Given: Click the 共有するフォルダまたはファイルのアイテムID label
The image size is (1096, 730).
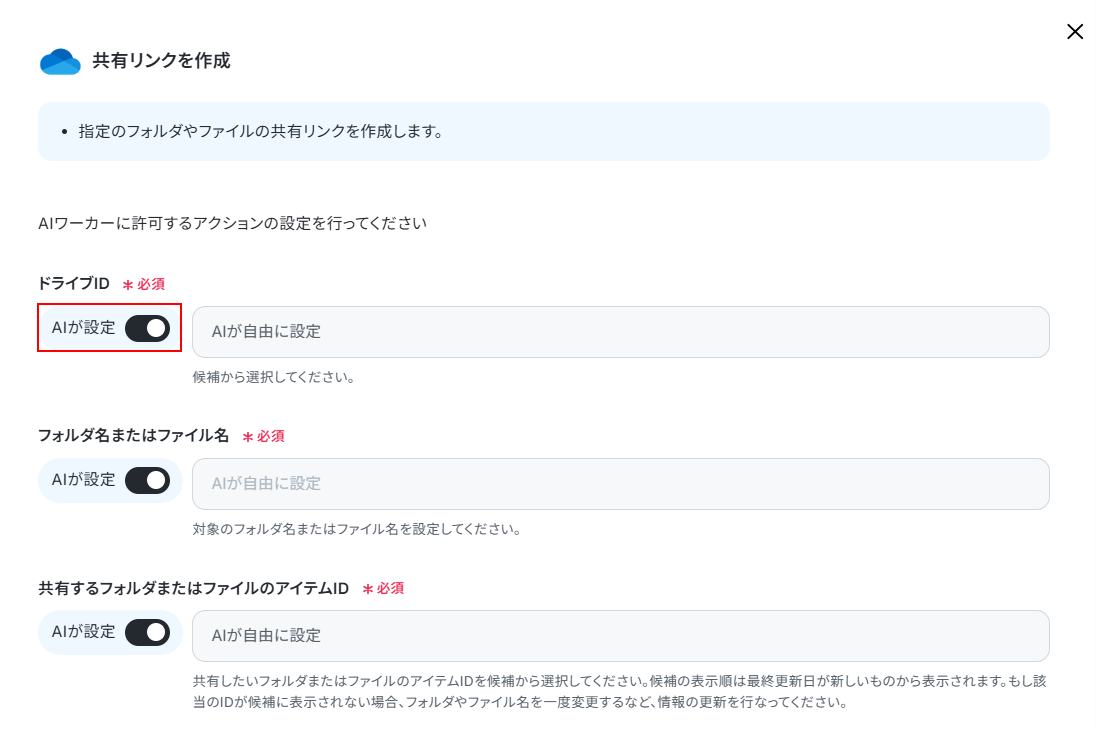Looking at the screenshot, I should 194,588.
